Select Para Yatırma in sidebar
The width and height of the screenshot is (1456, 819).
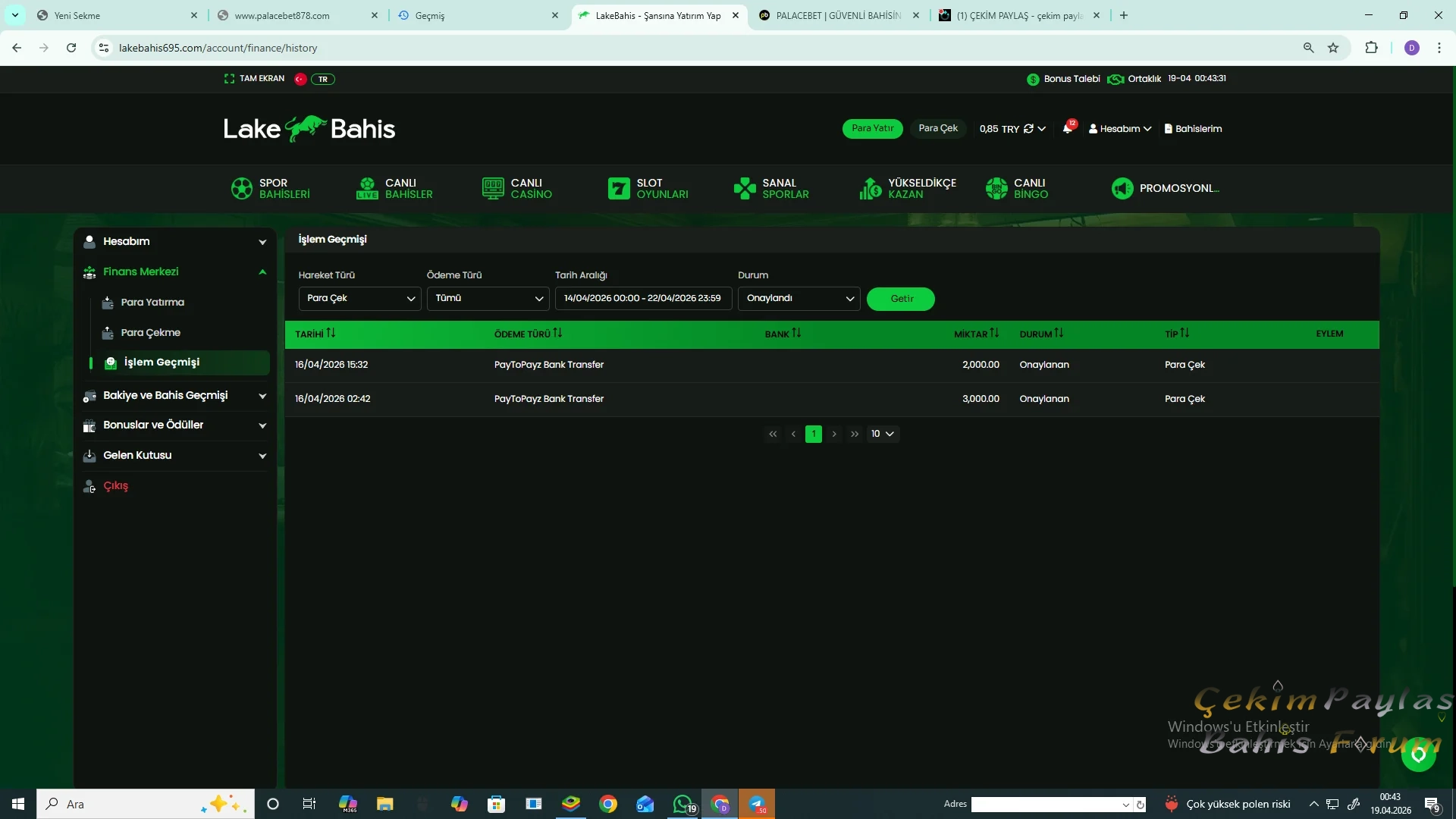click(x=152, y=303)
